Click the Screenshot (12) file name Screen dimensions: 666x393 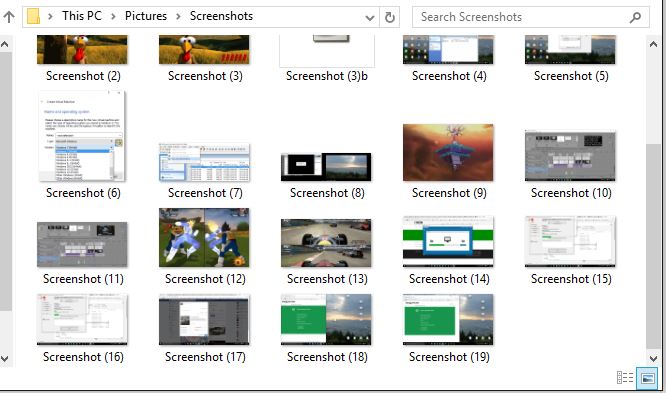coord(205,279)
